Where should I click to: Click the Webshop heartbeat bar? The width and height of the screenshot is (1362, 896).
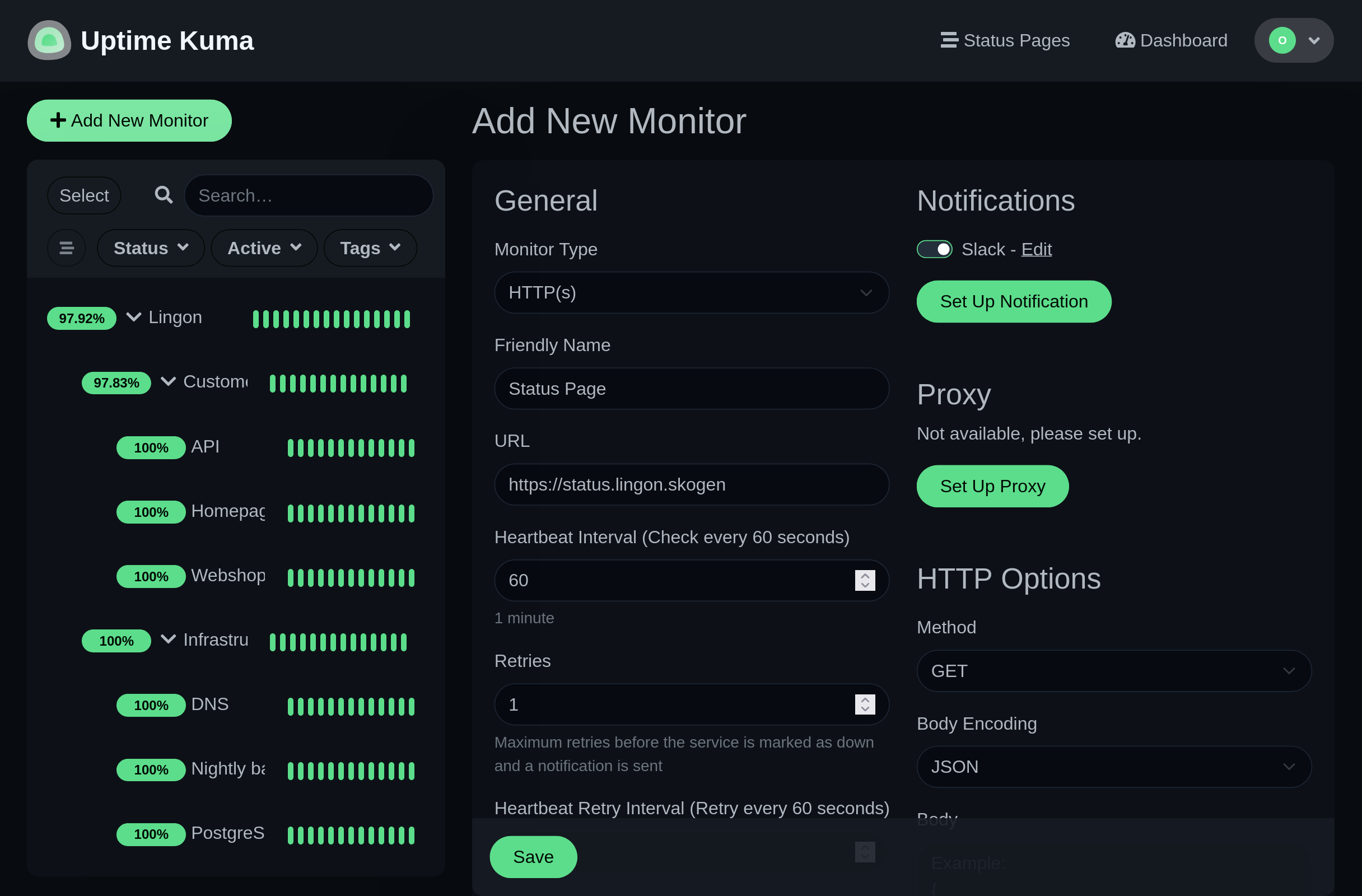coord(351,577)
